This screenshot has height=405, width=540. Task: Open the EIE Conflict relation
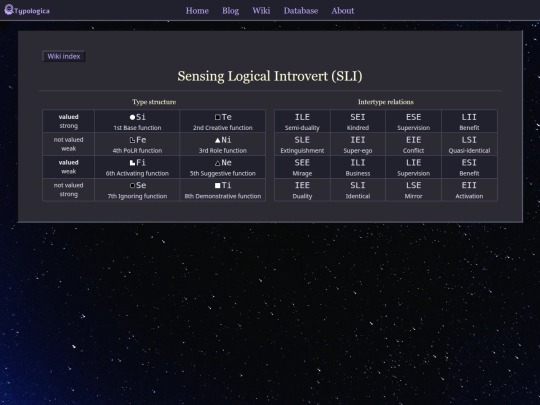413,144
